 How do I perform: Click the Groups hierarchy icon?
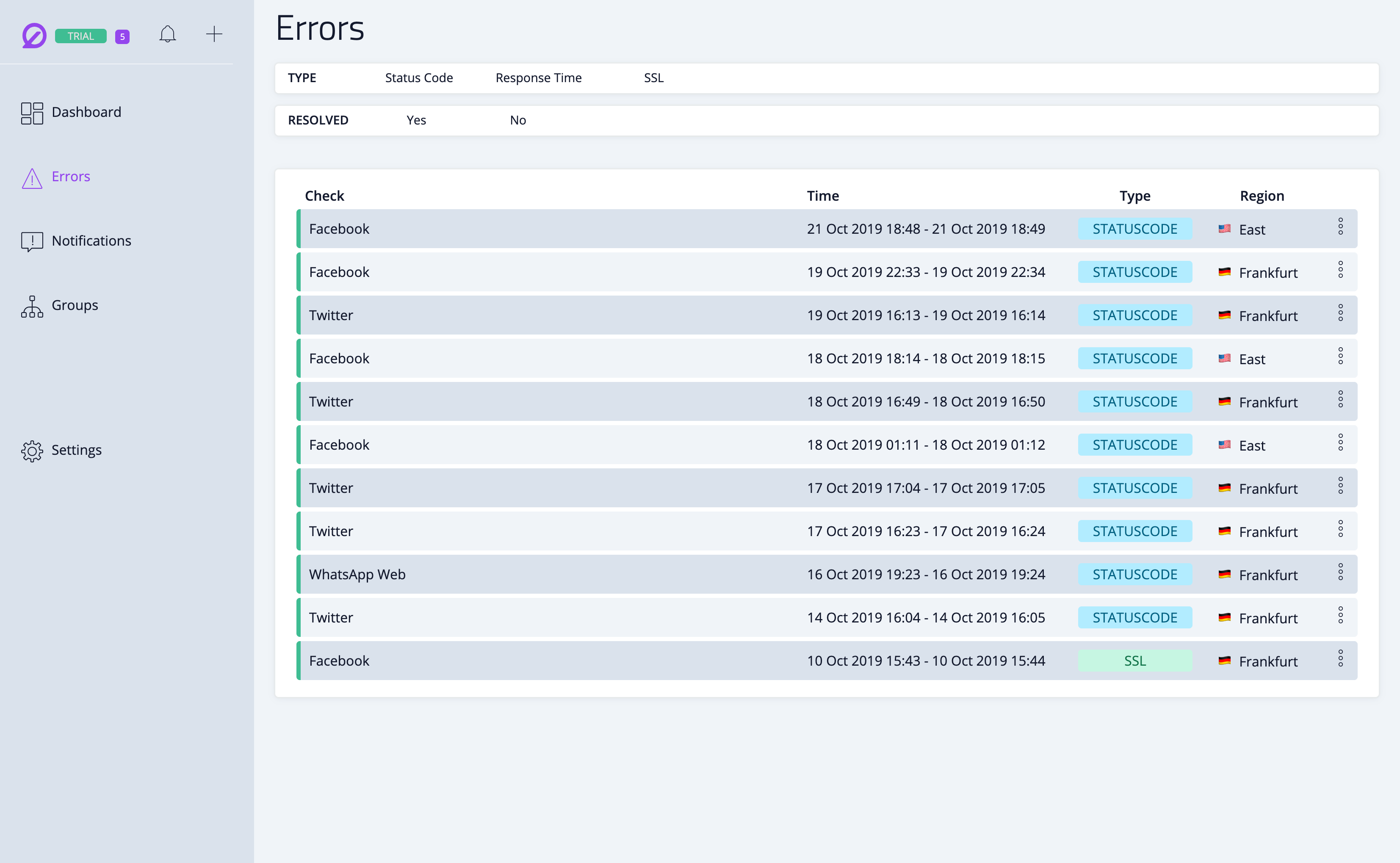[32, 307]
